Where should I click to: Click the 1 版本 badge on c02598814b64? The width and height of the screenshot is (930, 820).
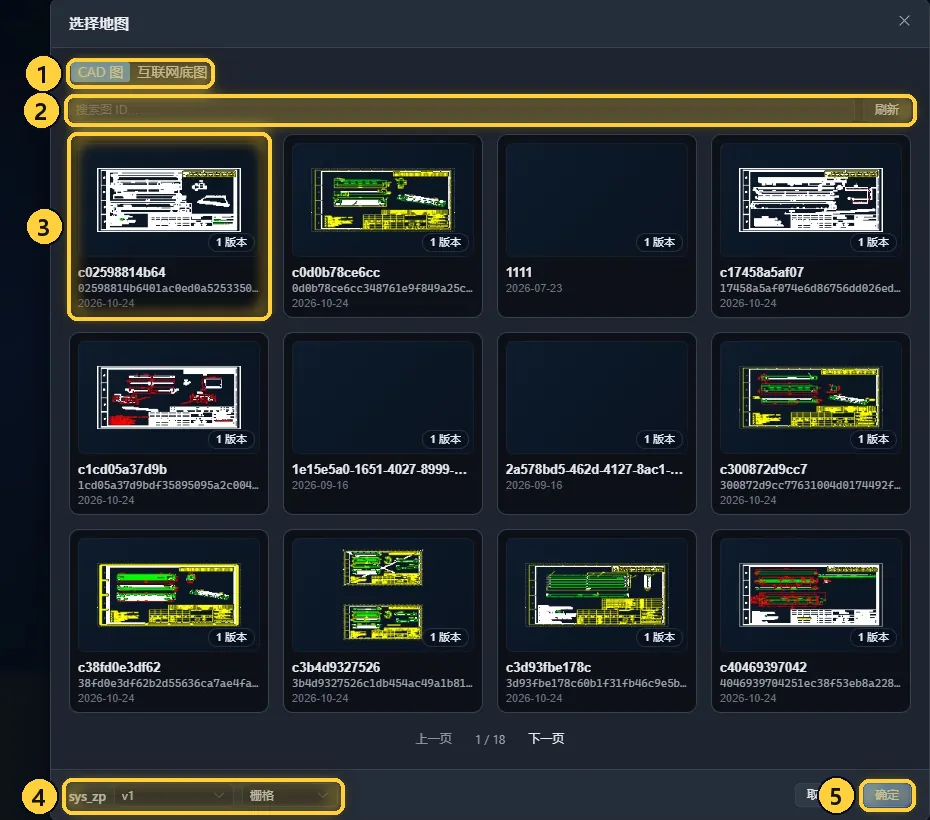[231, 242]
